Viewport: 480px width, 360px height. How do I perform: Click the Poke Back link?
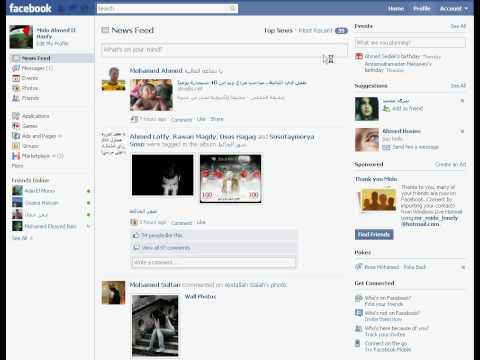point(415,267)
